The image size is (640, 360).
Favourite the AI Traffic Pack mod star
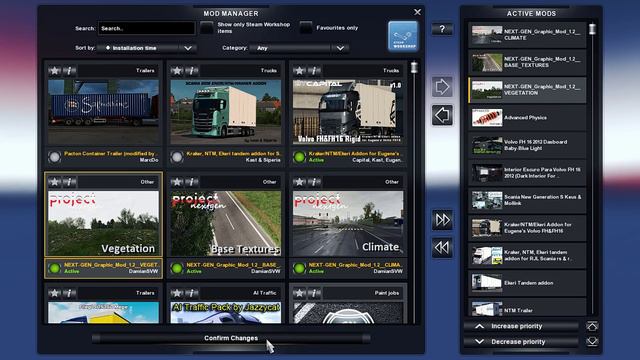177,293
